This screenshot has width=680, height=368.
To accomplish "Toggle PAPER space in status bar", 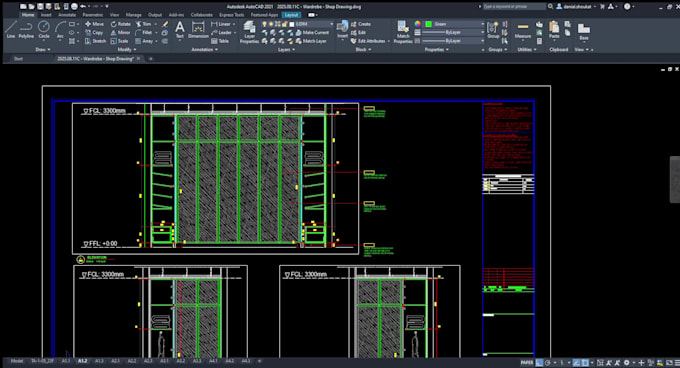I will tap(527, 362).
